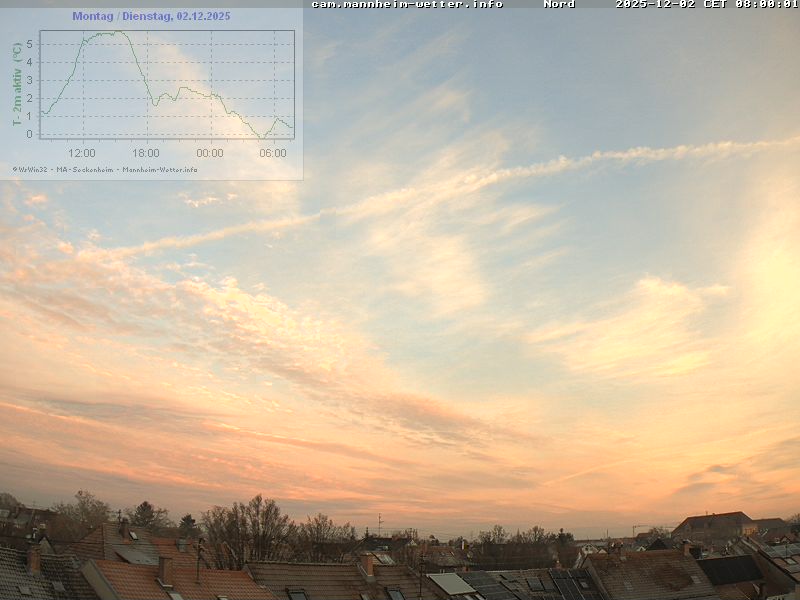Click the copyright symbol before WsWin32
This screenshot has width=800, height=600.
15,170
